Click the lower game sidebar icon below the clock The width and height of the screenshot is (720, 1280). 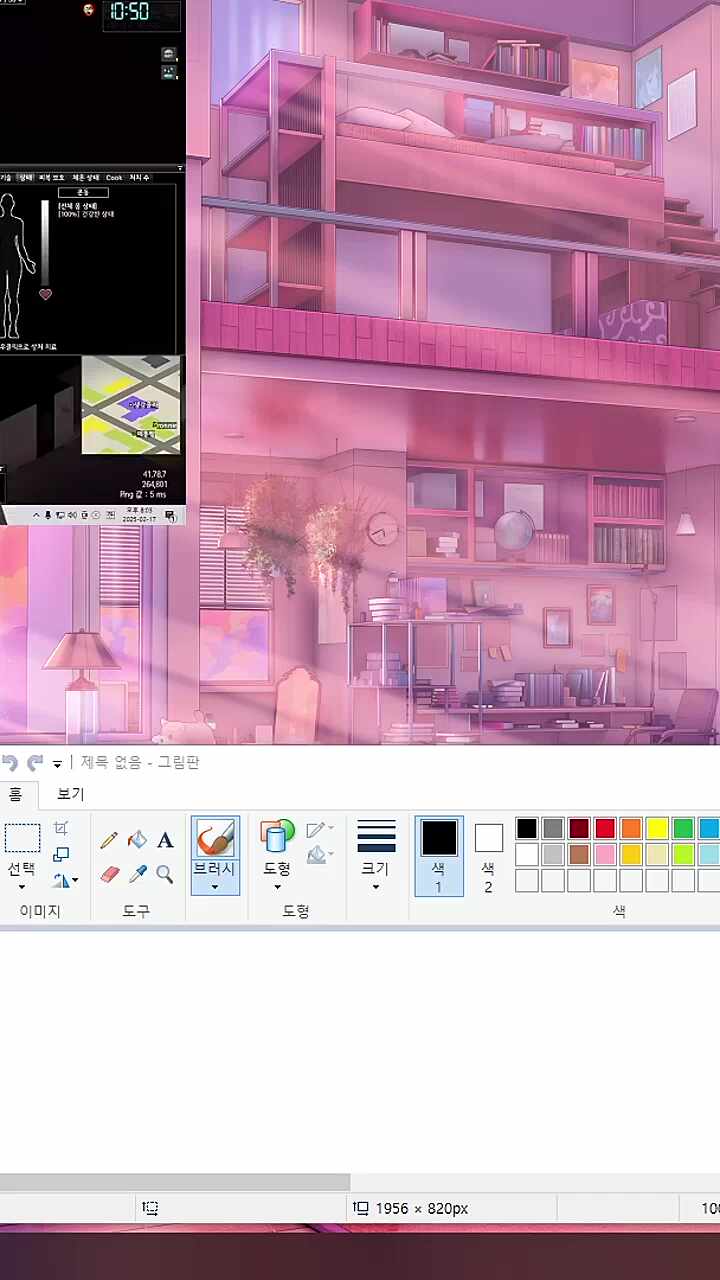[x=169, y=72]
